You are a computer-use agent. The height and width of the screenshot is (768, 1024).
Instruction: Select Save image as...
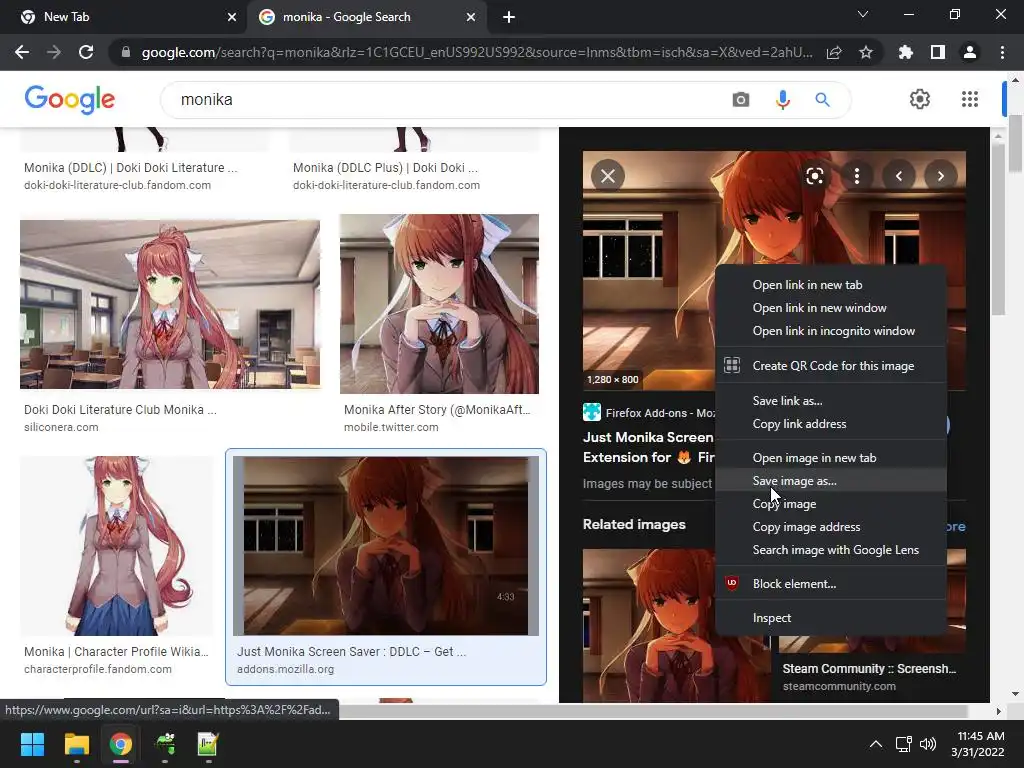click(x=831, y=481)
